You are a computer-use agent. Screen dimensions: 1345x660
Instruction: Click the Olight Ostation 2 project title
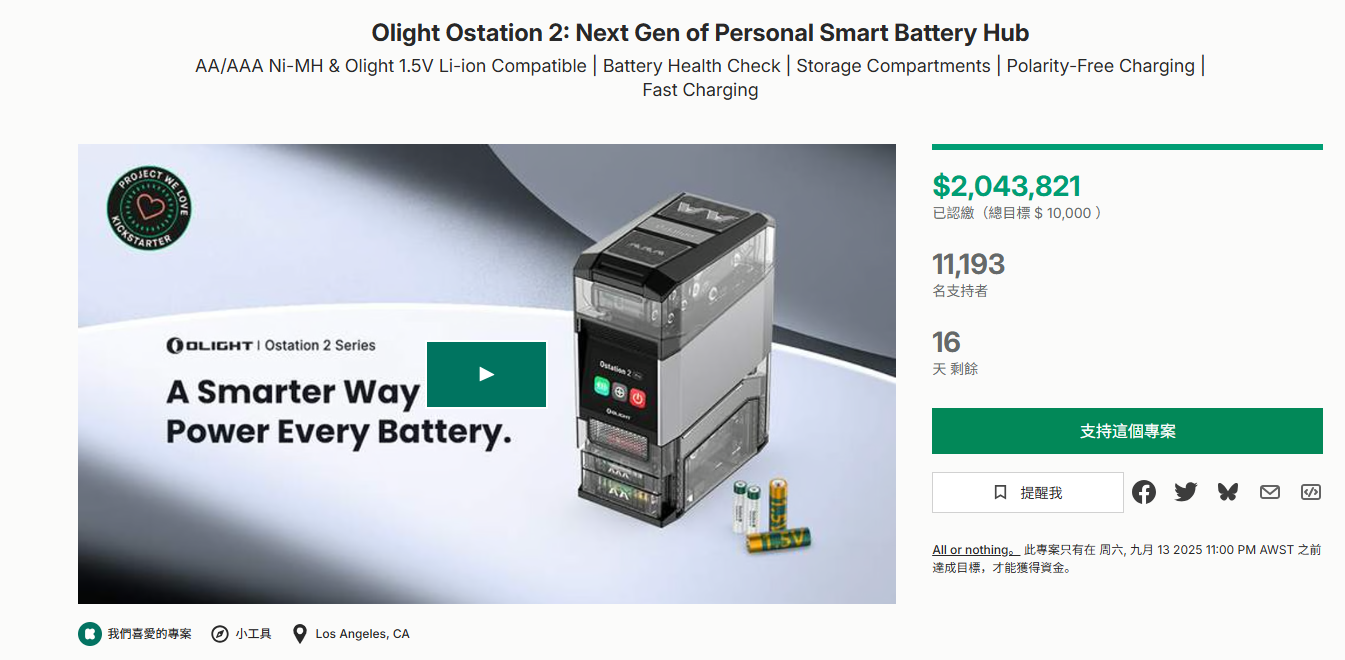[x=700, y=33]
